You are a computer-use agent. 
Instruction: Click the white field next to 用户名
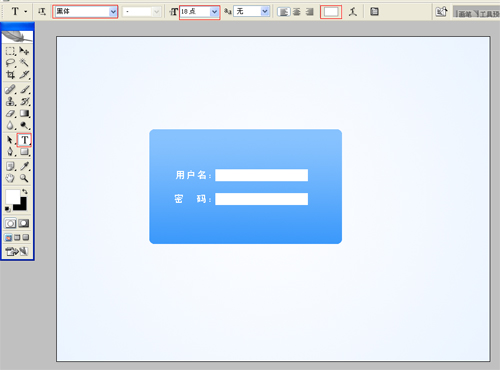click(262, 175)
